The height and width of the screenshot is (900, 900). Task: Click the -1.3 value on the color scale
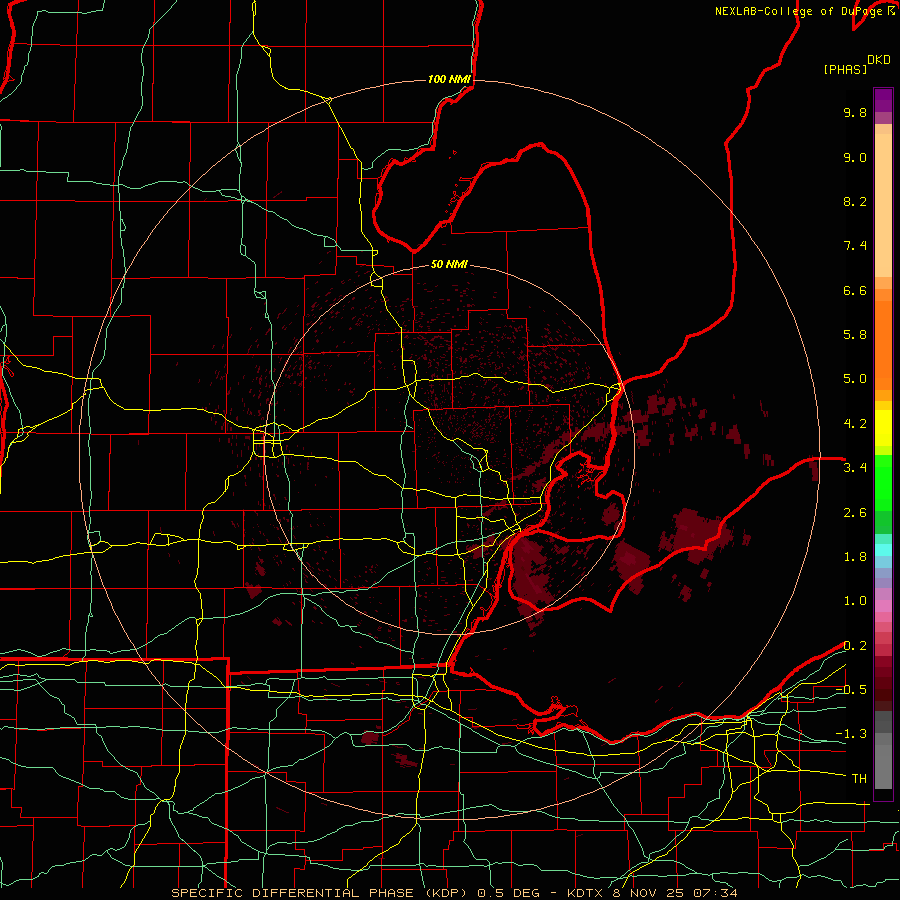(851, 734)
